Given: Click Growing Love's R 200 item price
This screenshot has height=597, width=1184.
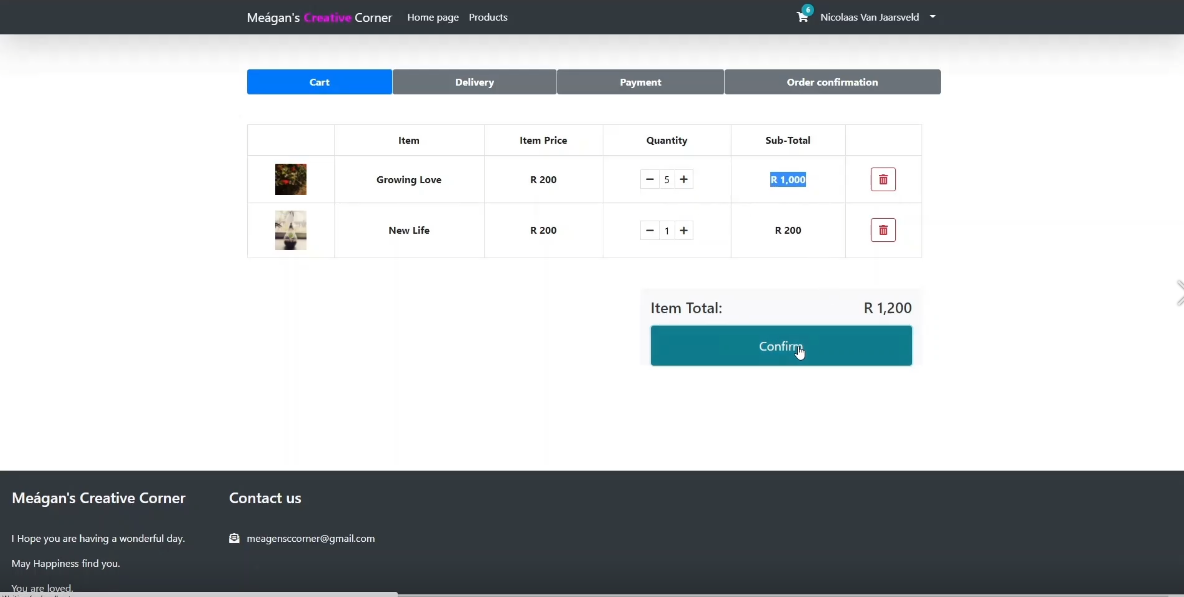Looking at the screenshot, I should [x=543, y=180].
